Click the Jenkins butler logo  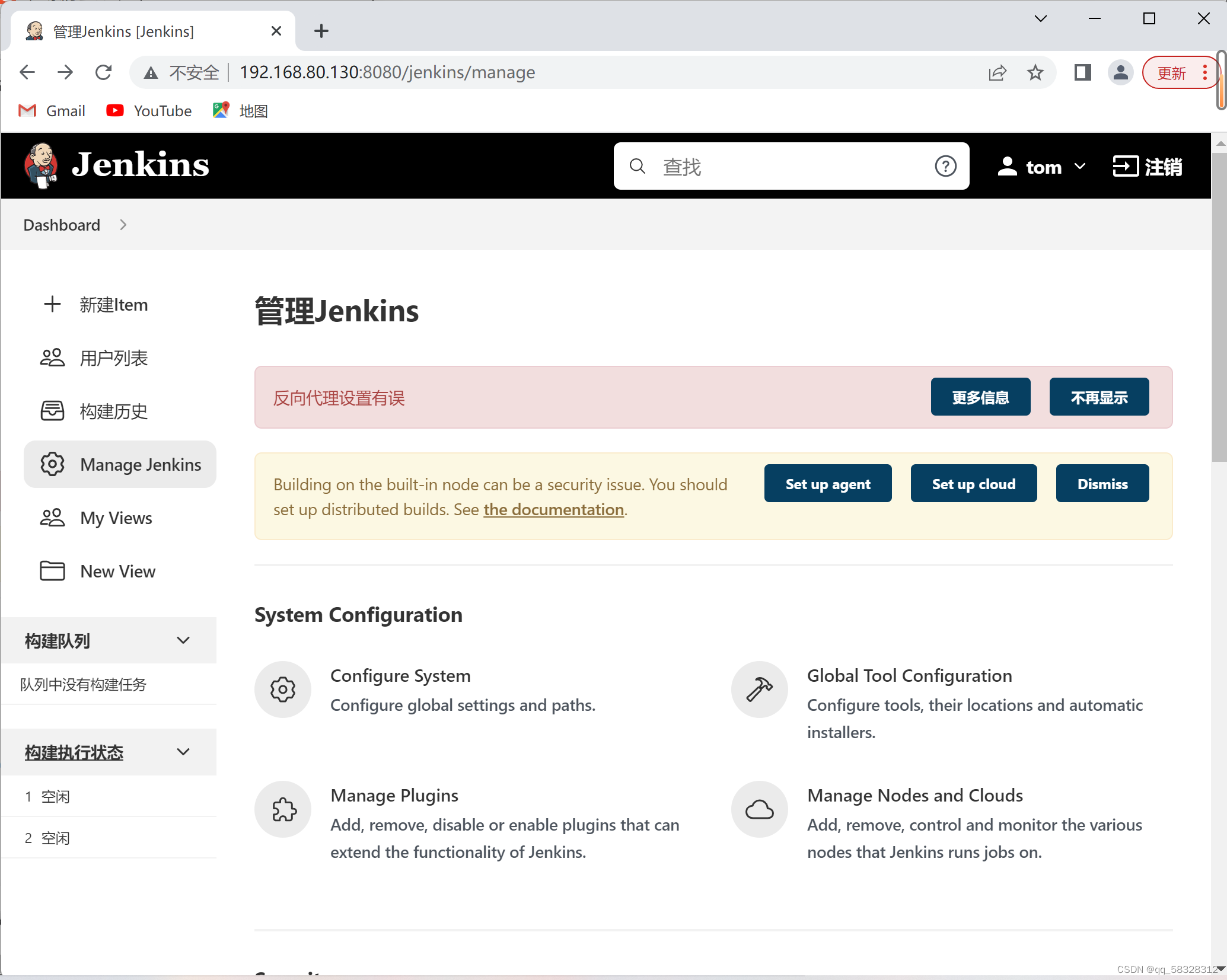click(x=40, y=165)
